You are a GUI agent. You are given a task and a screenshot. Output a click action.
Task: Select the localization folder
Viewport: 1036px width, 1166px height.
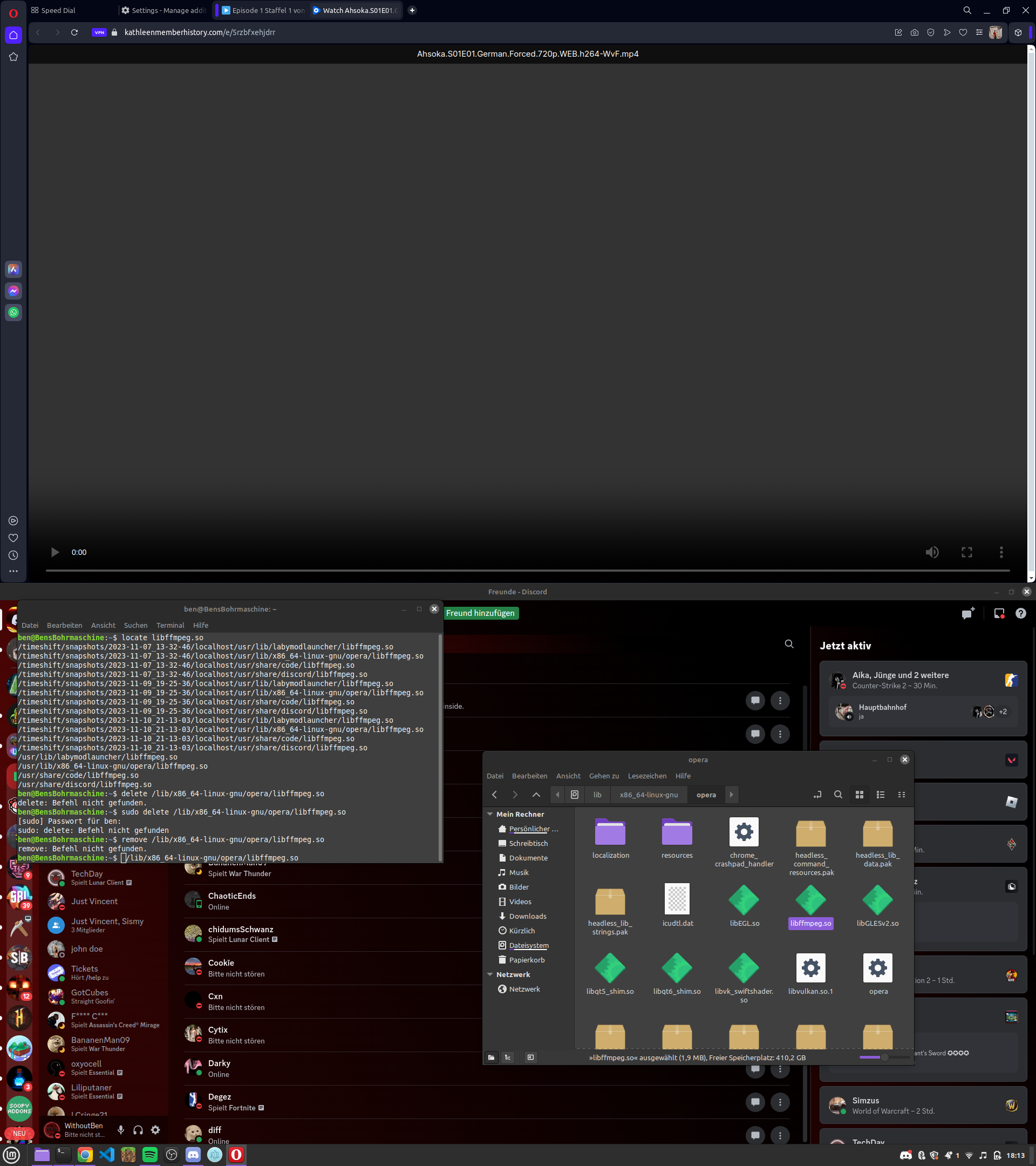pos(610,838)
